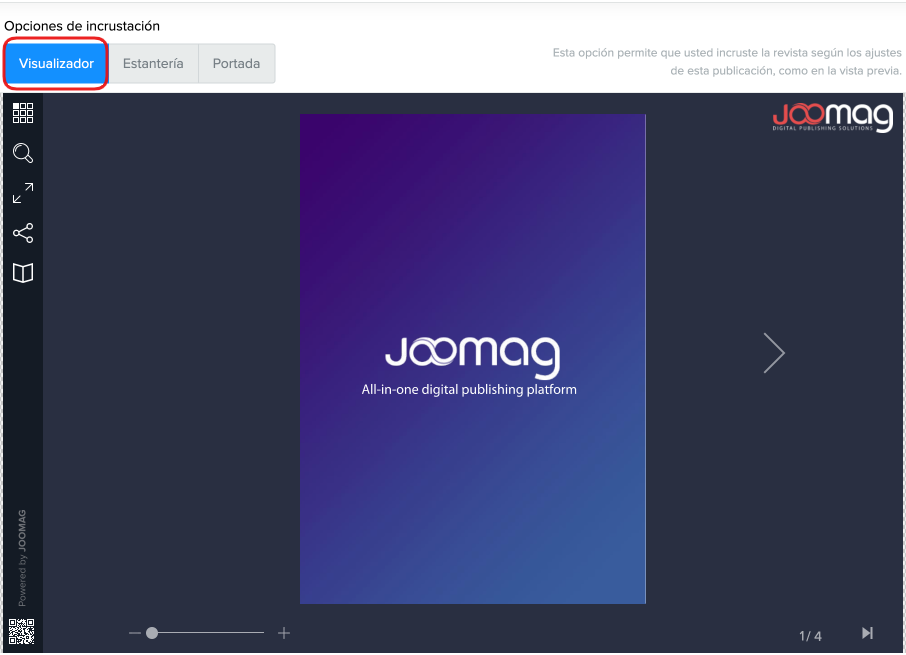Show the QR code

click(x=22, y=631)
